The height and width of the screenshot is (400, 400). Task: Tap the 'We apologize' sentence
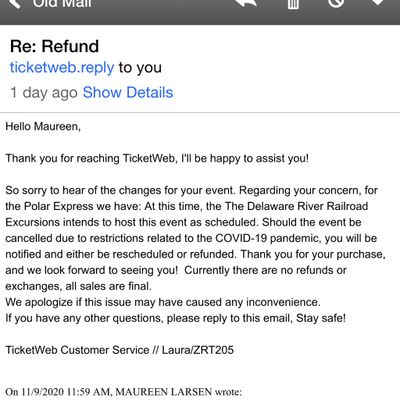(163, 302)
